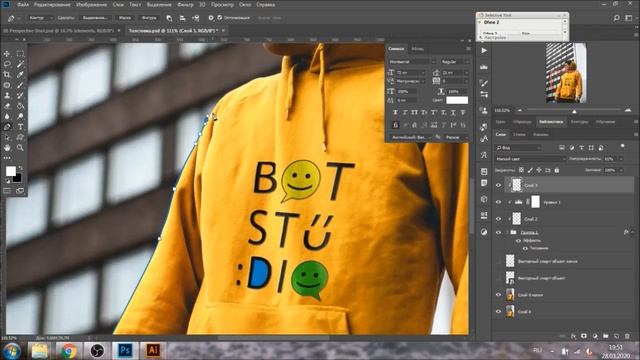This screenshot has height=360, width=640.
Task: Toggle visibility of Группа 1
Action: [x=498, y=232]
